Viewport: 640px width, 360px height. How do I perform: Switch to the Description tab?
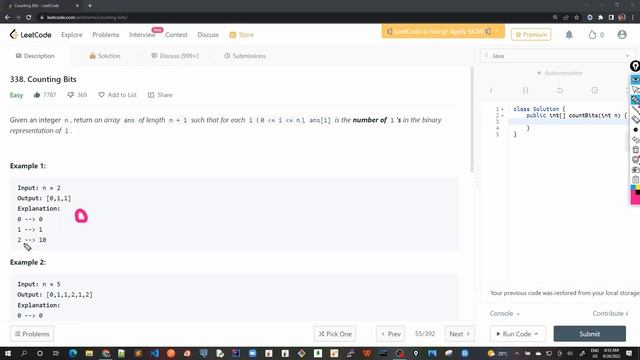tap(35, 56)
